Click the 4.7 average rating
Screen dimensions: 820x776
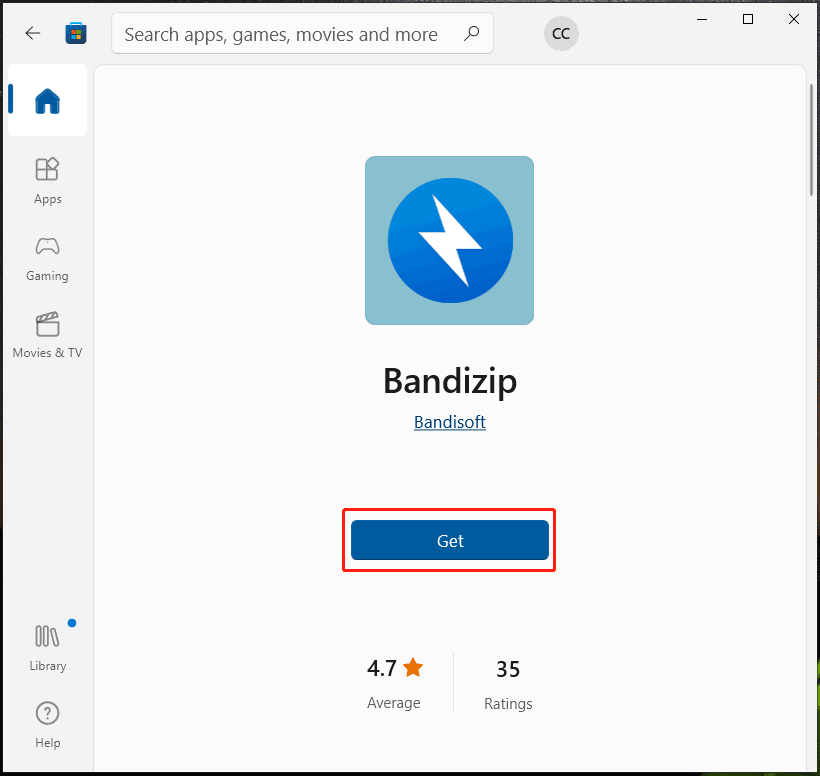click(x=394, y=682)
